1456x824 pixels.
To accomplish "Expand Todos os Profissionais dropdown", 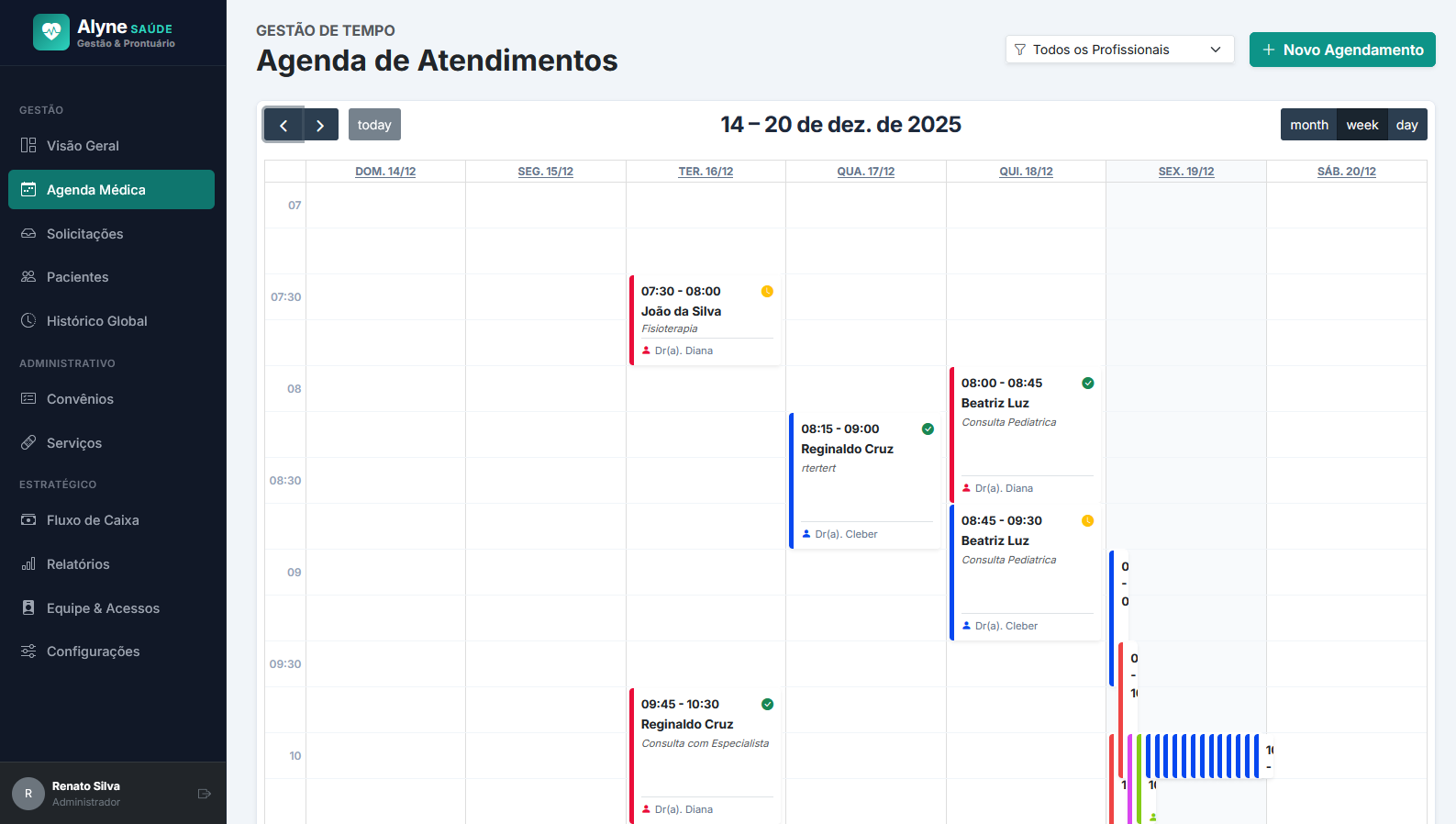I will (1119, 50).
